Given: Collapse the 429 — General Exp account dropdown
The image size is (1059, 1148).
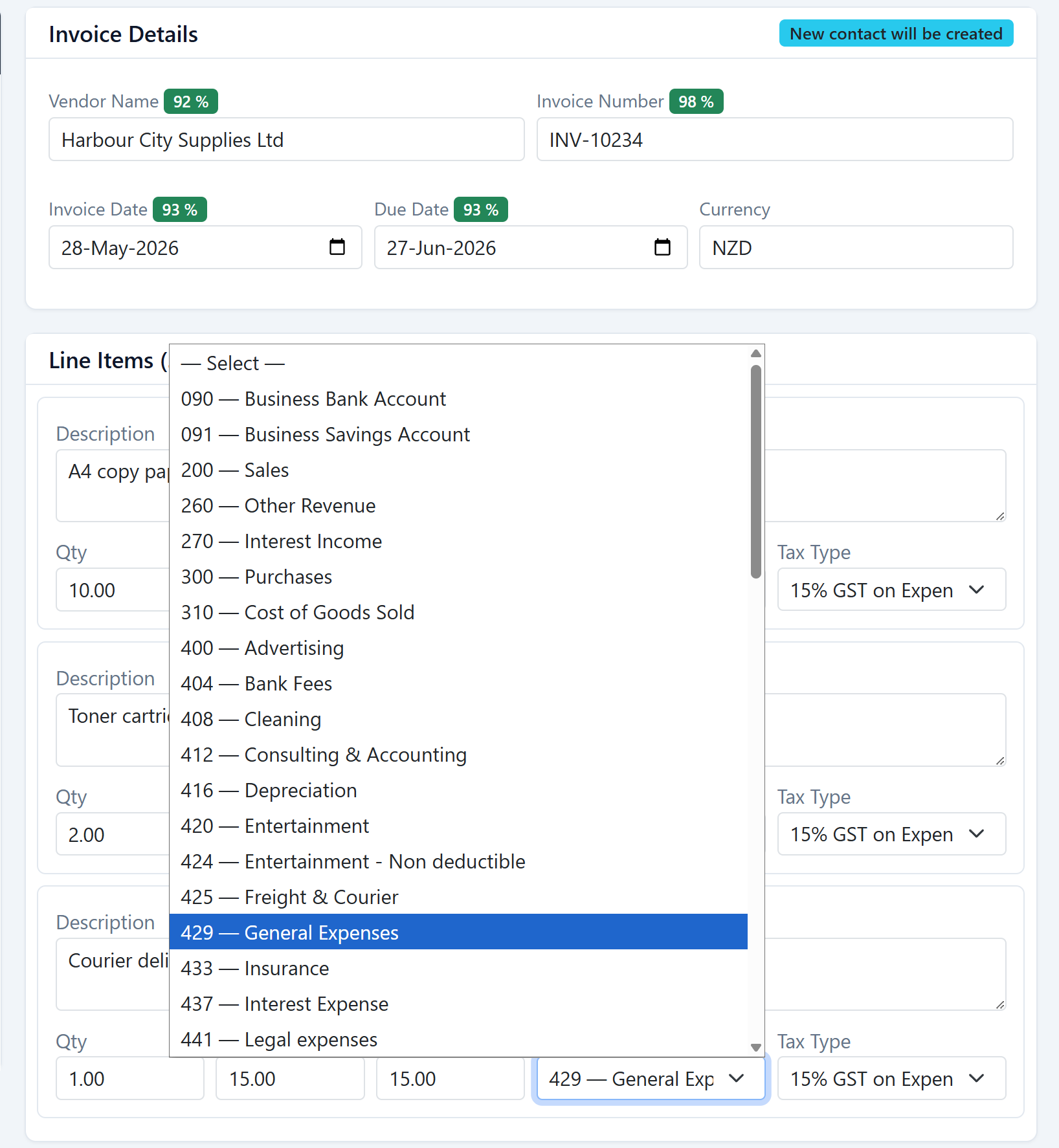Looking at the screenshot, I should (x=651, y=1078).
